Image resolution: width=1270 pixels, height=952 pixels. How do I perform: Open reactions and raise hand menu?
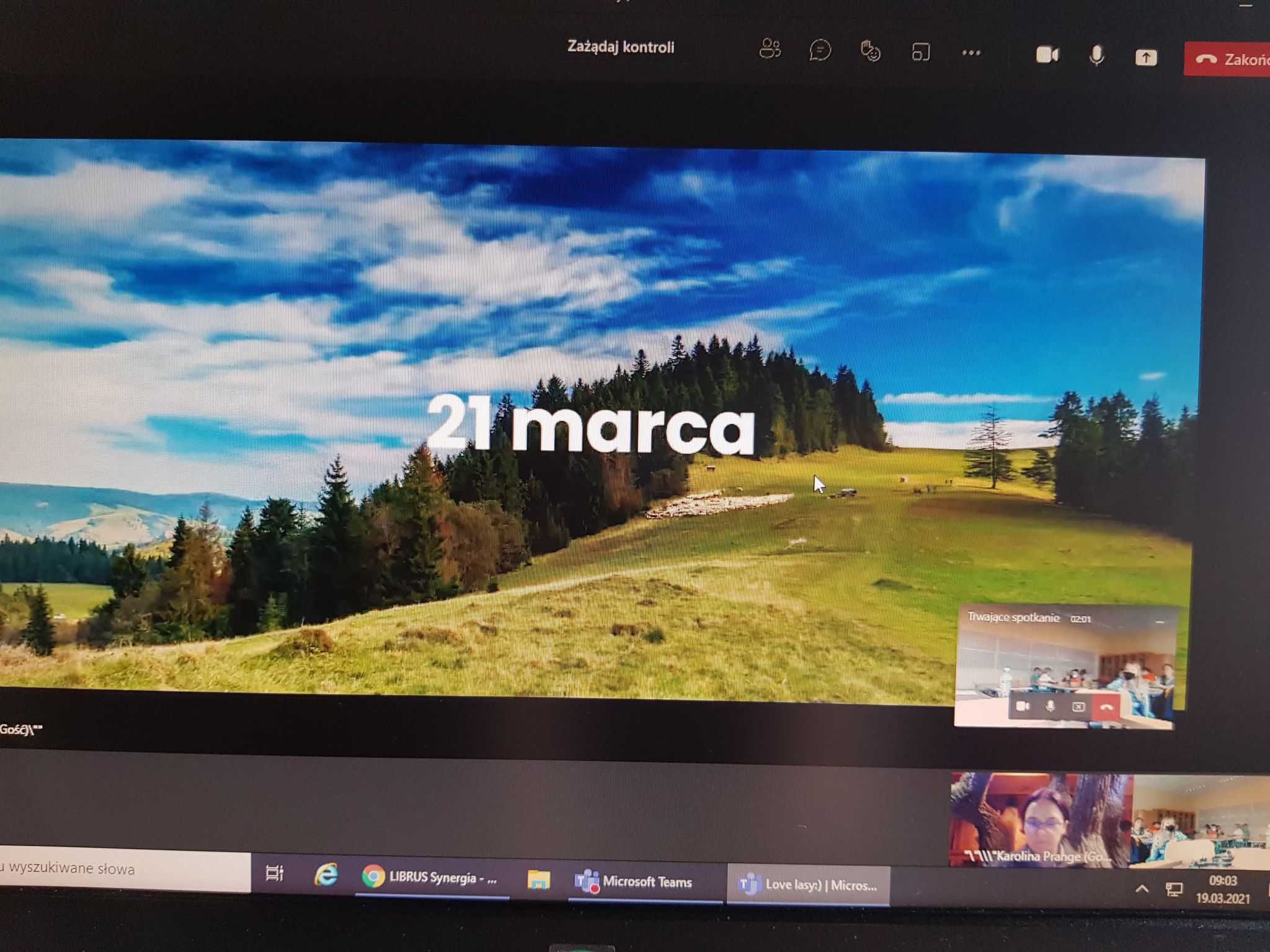click(x=871, y=51)
